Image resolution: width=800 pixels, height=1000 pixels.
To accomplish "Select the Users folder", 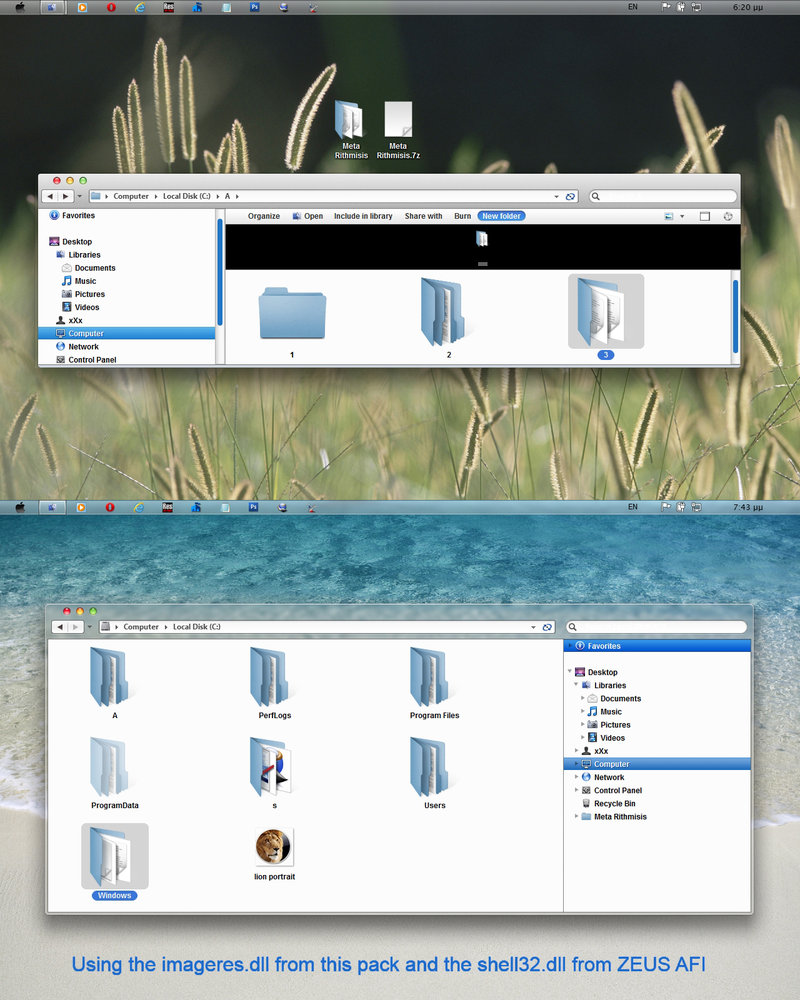I will coord(434,773).
